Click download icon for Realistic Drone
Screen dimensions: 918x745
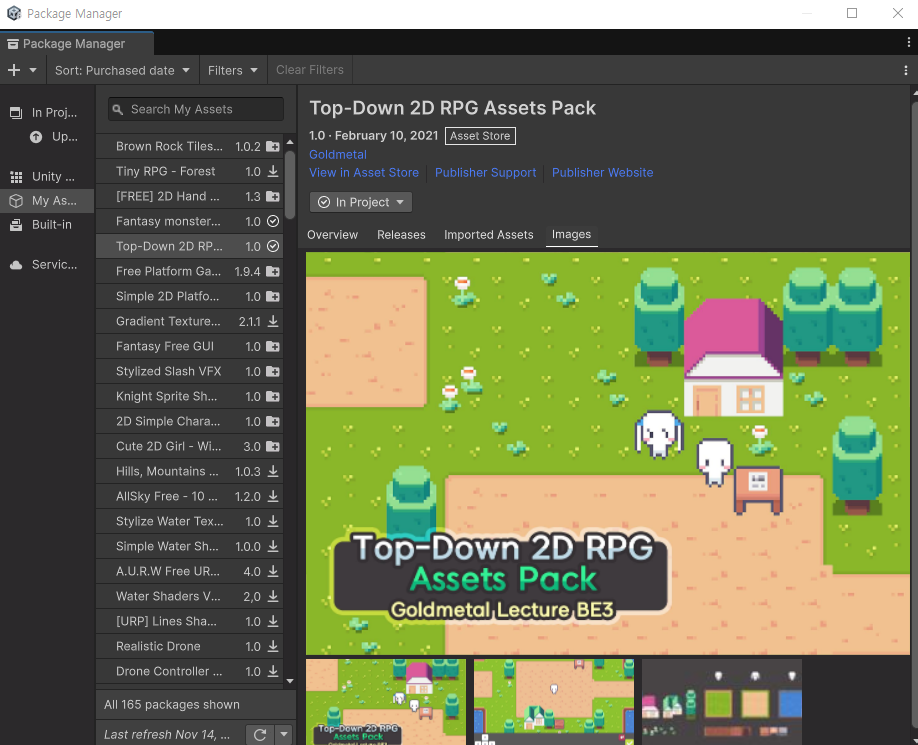click(x=273, y=646)
